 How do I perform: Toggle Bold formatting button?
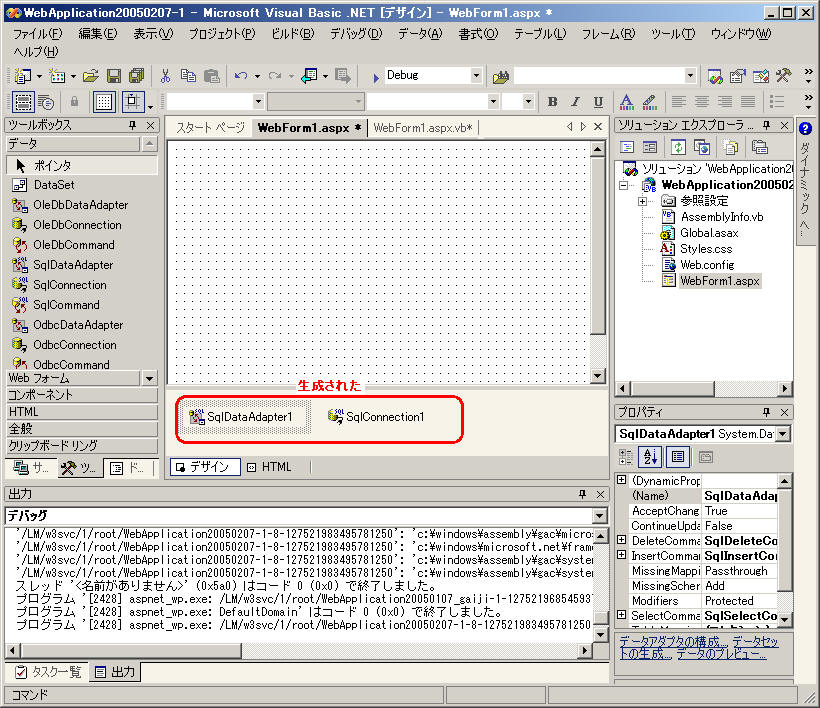[552, 102]
